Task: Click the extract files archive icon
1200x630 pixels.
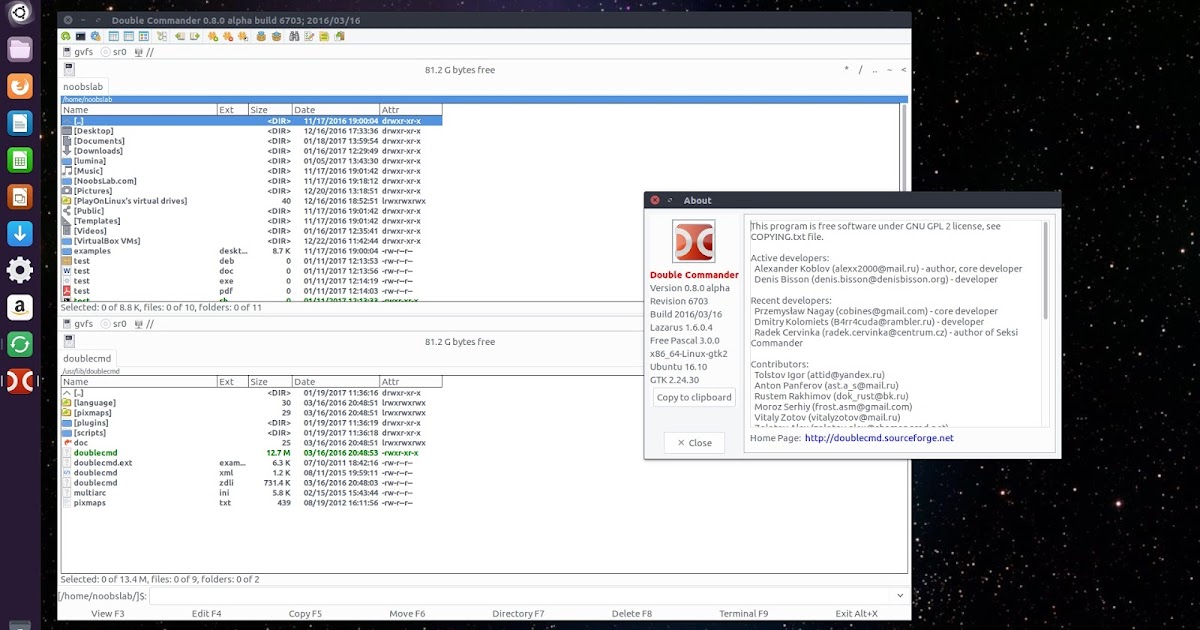Action: point(276,36)
